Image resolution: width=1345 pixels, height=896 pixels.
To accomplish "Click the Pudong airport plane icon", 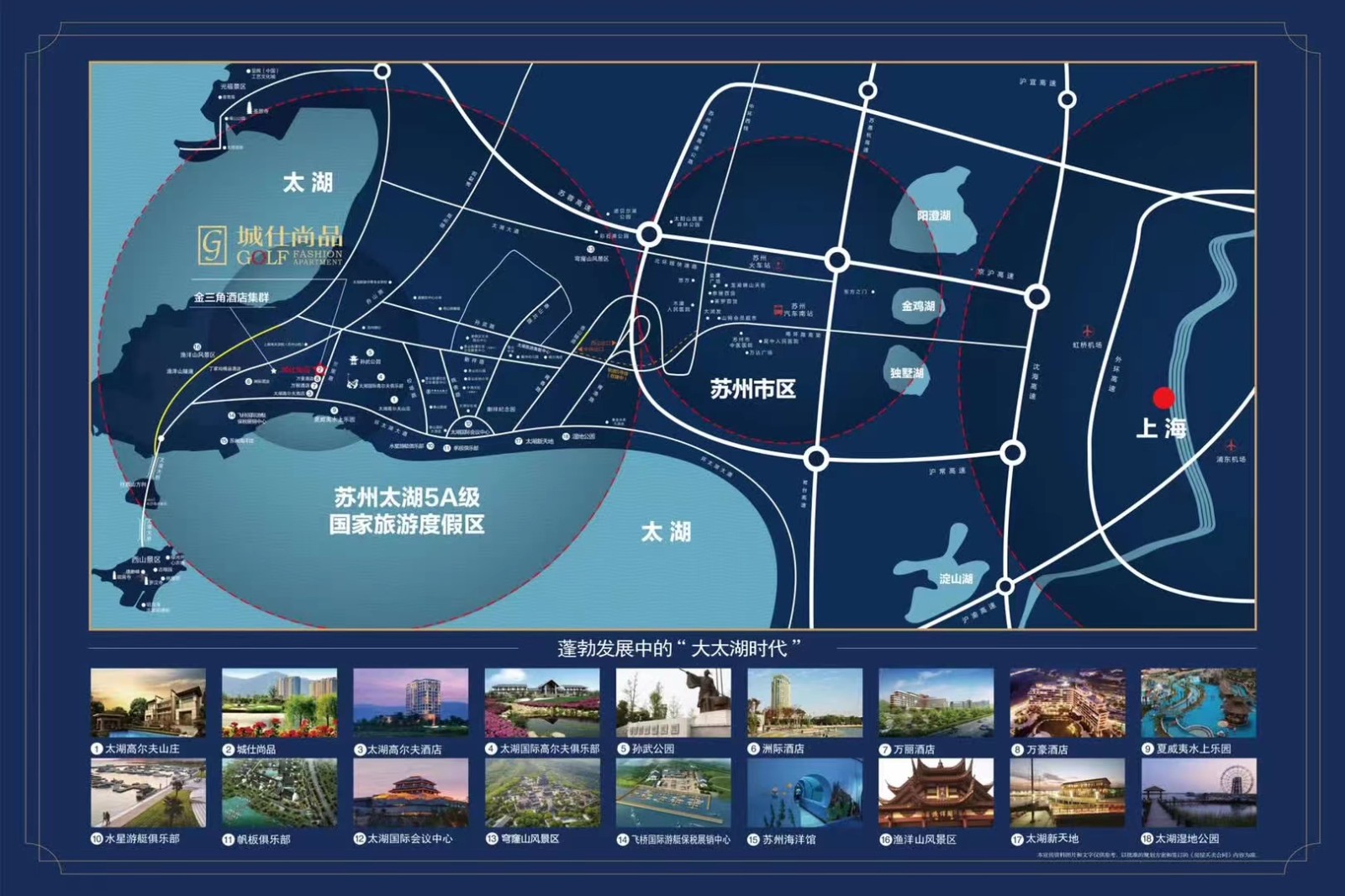I will (x=1232, y=445).
